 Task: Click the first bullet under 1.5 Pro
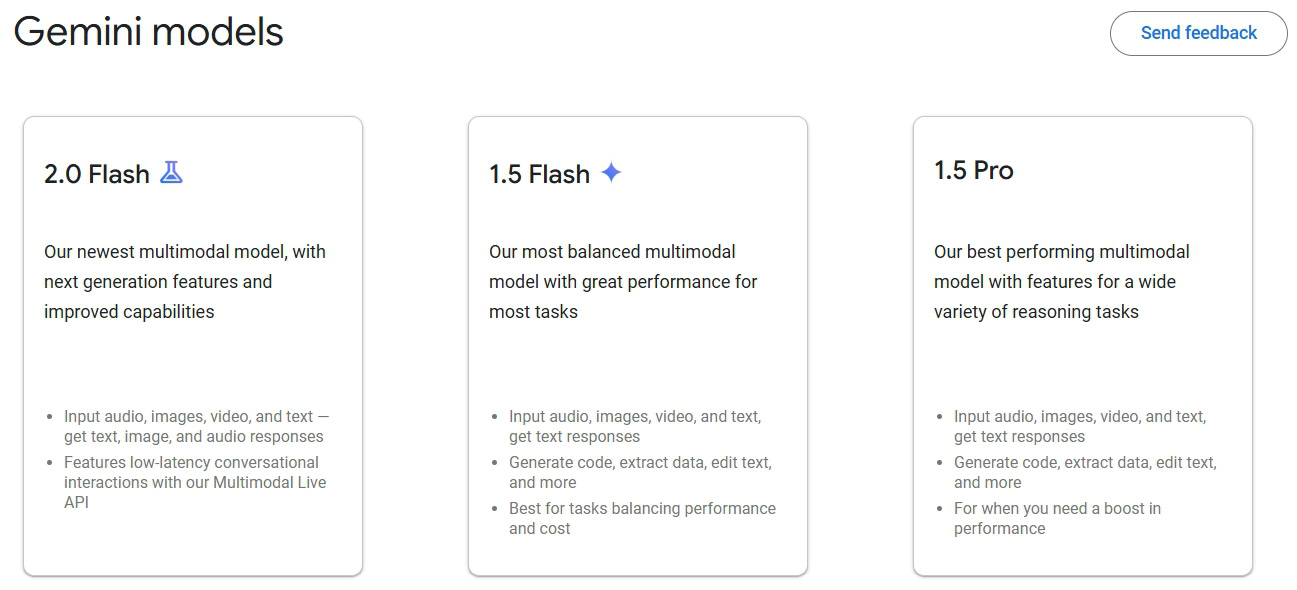(1080, 426)
